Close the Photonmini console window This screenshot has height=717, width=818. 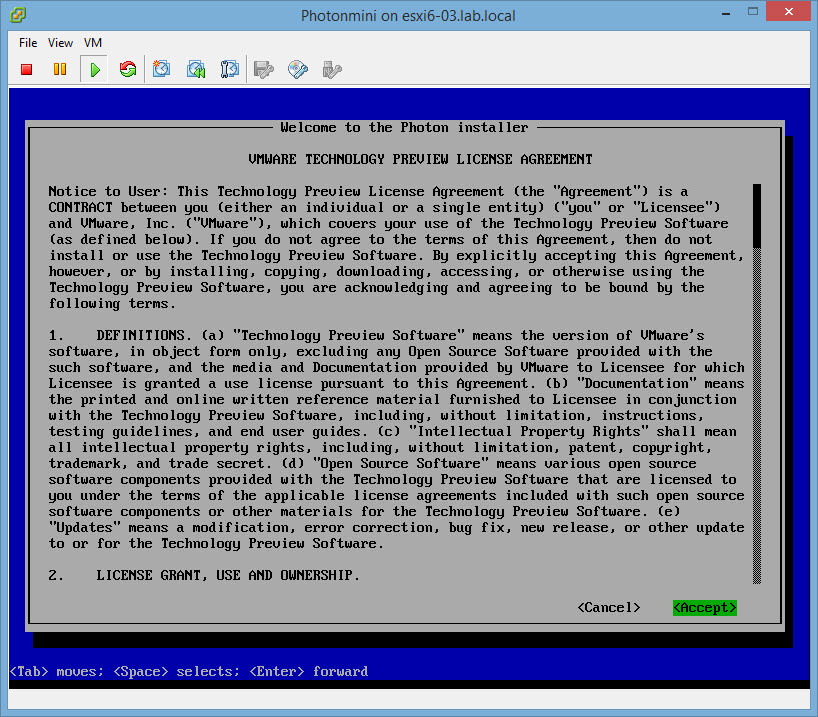pos(789,11)
